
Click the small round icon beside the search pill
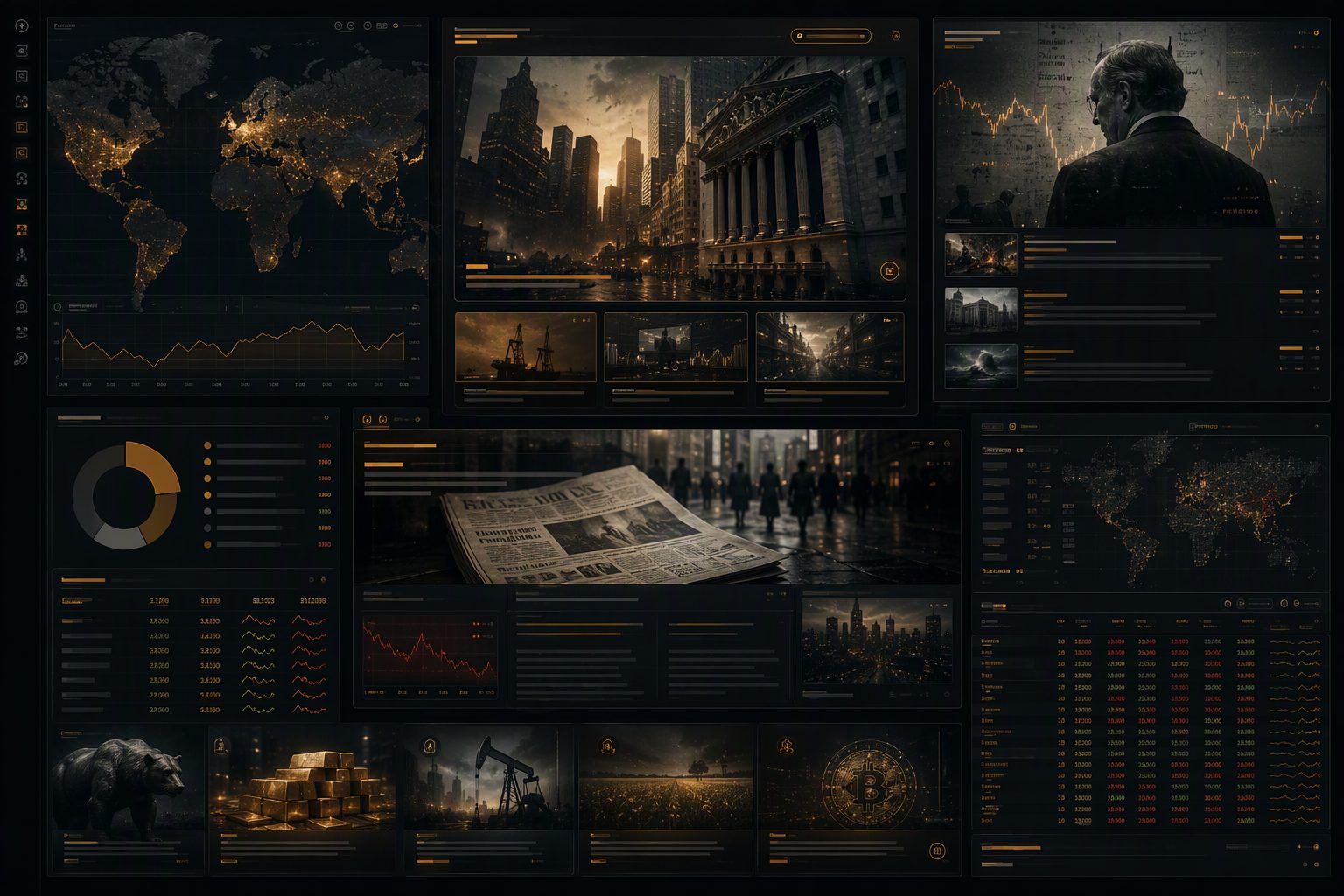click(896, 36)
